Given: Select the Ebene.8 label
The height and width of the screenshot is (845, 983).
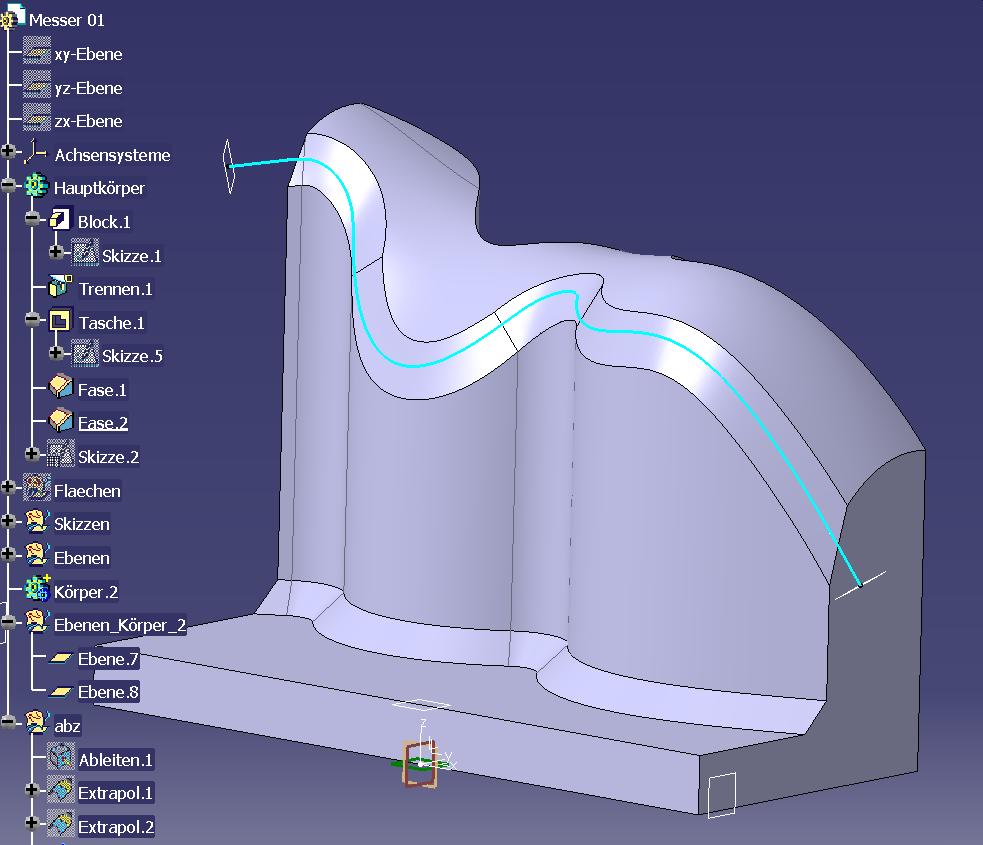Looking at the screenshot, I should (x=108, y=692).
